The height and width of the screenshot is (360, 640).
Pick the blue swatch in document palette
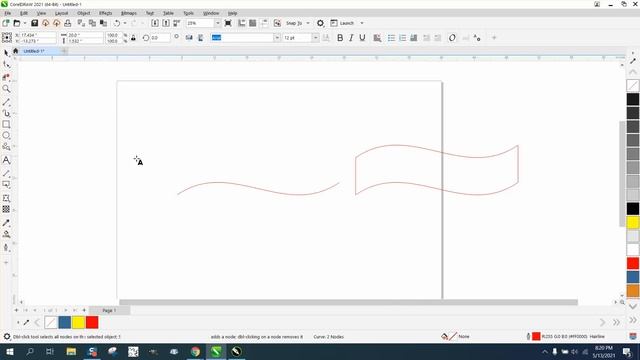[64, 322]
